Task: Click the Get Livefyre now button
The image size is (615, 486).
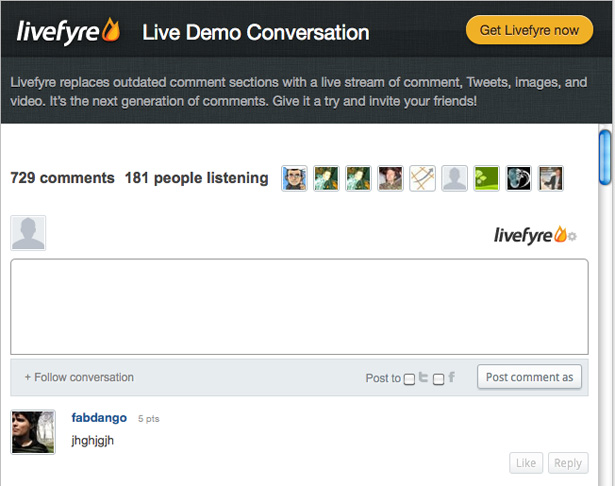Action: (x=529, y=30)
